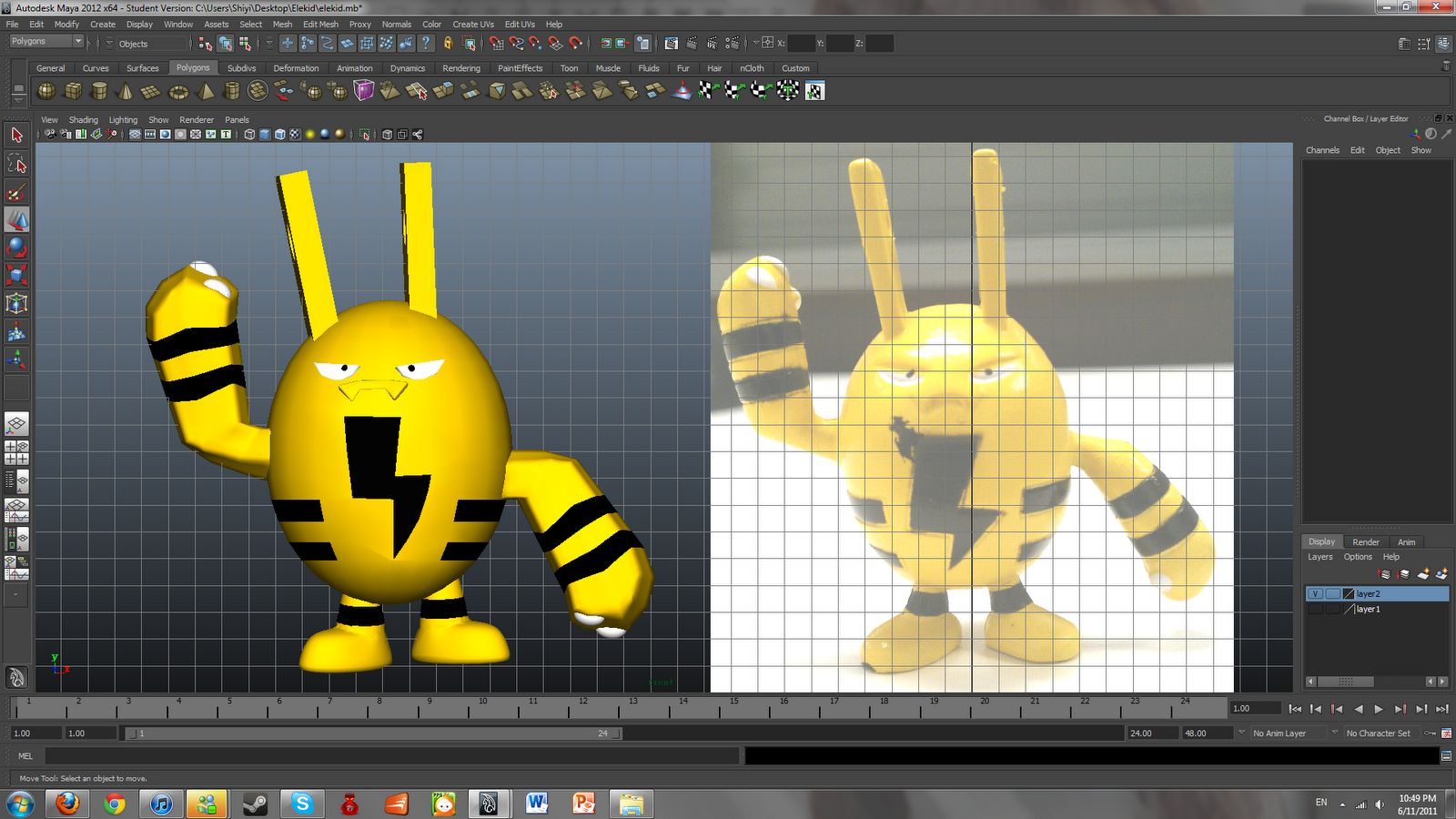
Task: Click the MEL command line input
Action: click(391, 756)
